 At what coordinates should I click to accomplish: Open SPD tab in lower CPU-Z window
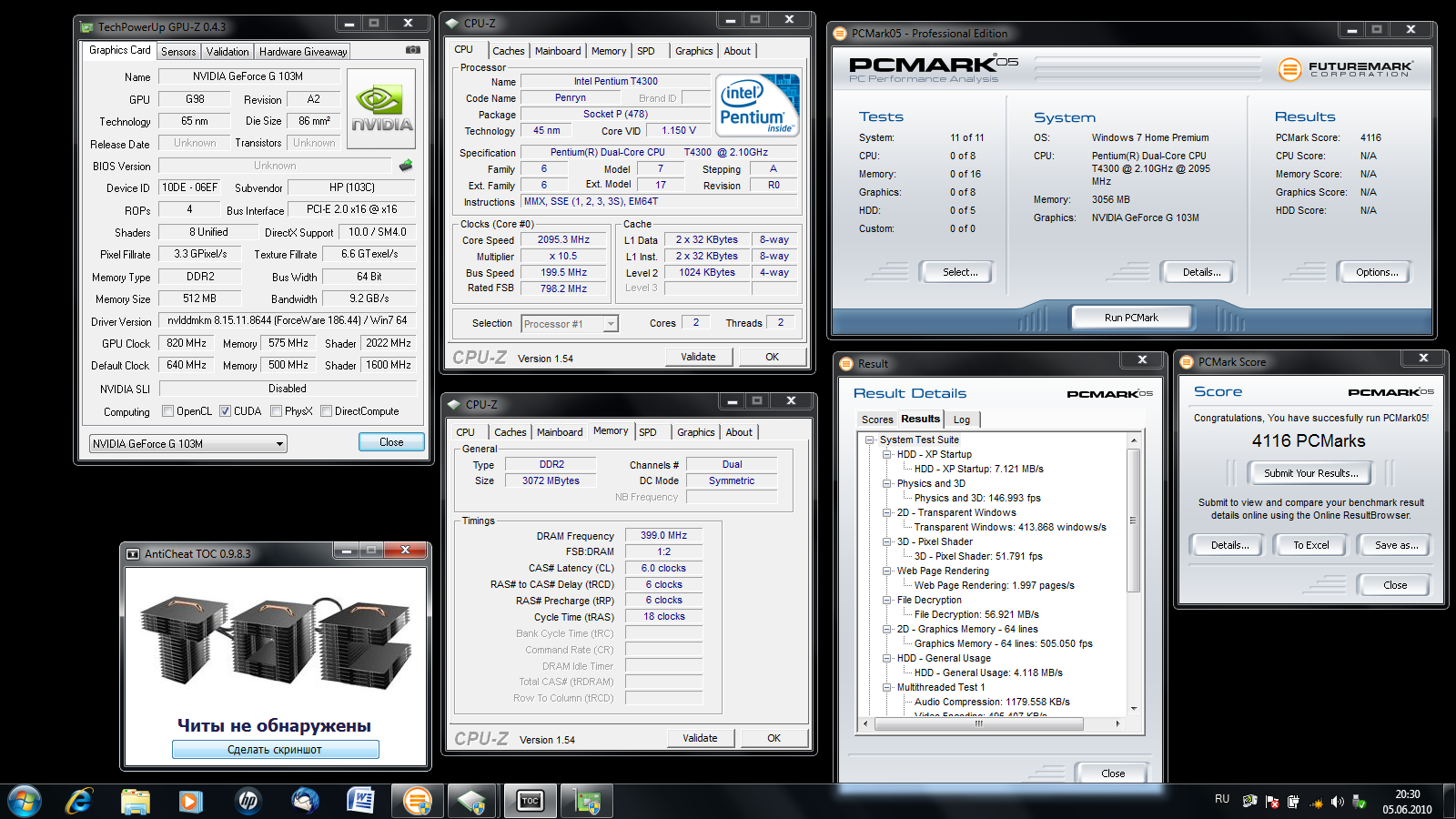pyautogui.click(x=648, y=432)
